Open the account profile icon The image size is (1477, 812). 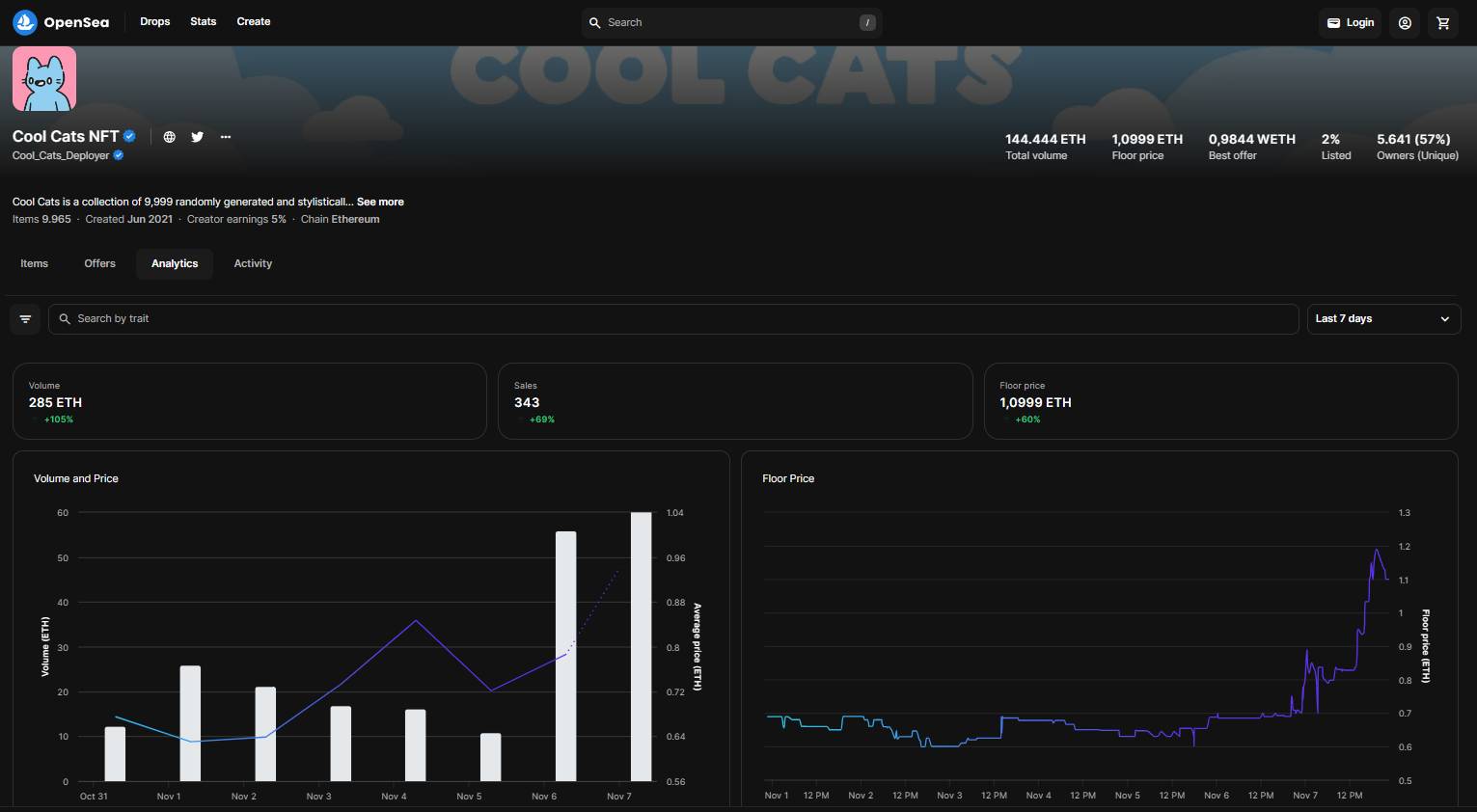(1405, 22)
